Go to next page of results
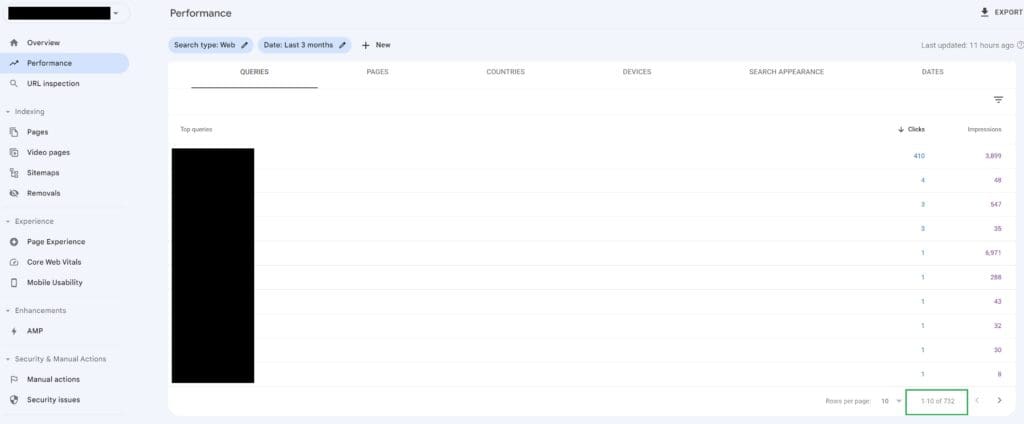The image size is (1024, 424). [999, 401]
